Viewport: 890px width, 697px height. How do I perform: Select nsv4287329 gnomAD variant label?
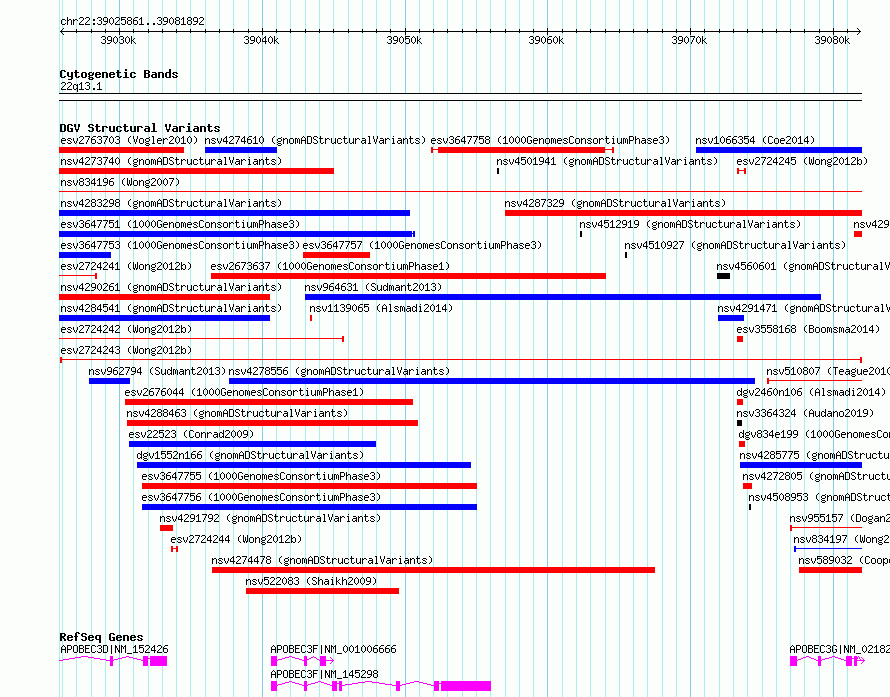(615, 203)
